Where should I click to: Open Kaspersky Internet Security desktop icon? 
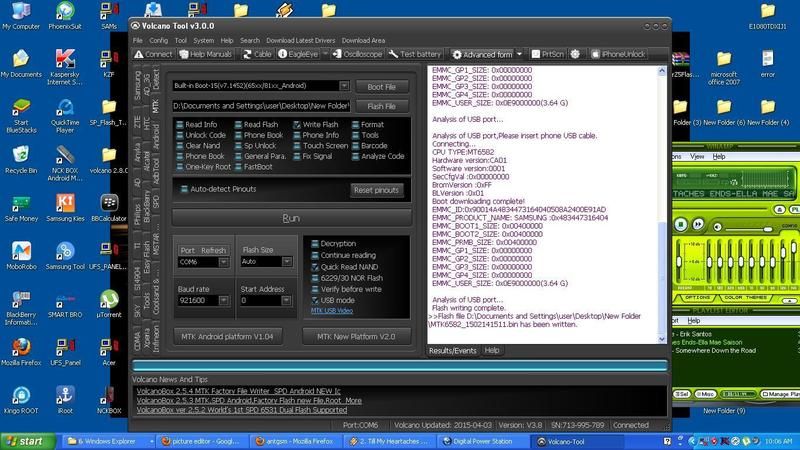click(66, 65)
